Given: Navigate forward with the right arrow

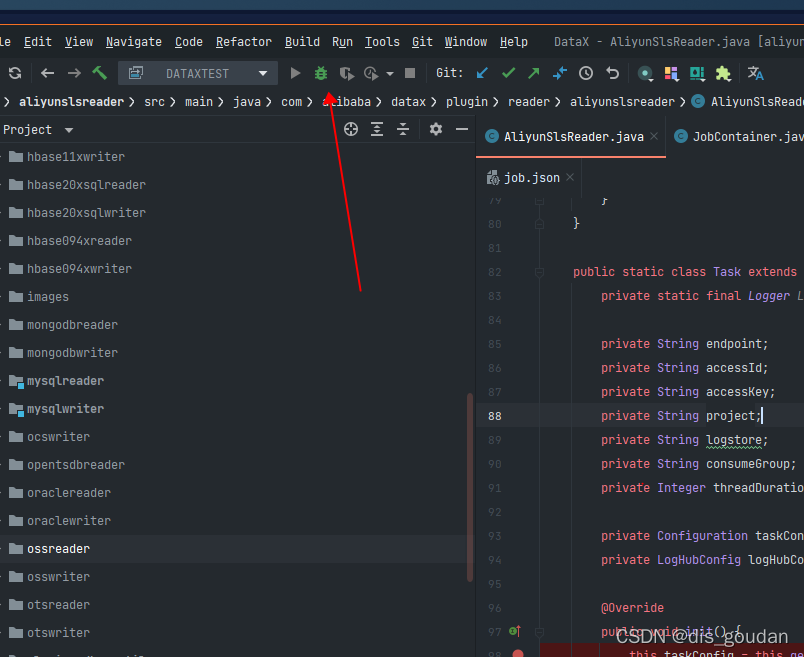Looking at the screenshot, I should [74, 73].
